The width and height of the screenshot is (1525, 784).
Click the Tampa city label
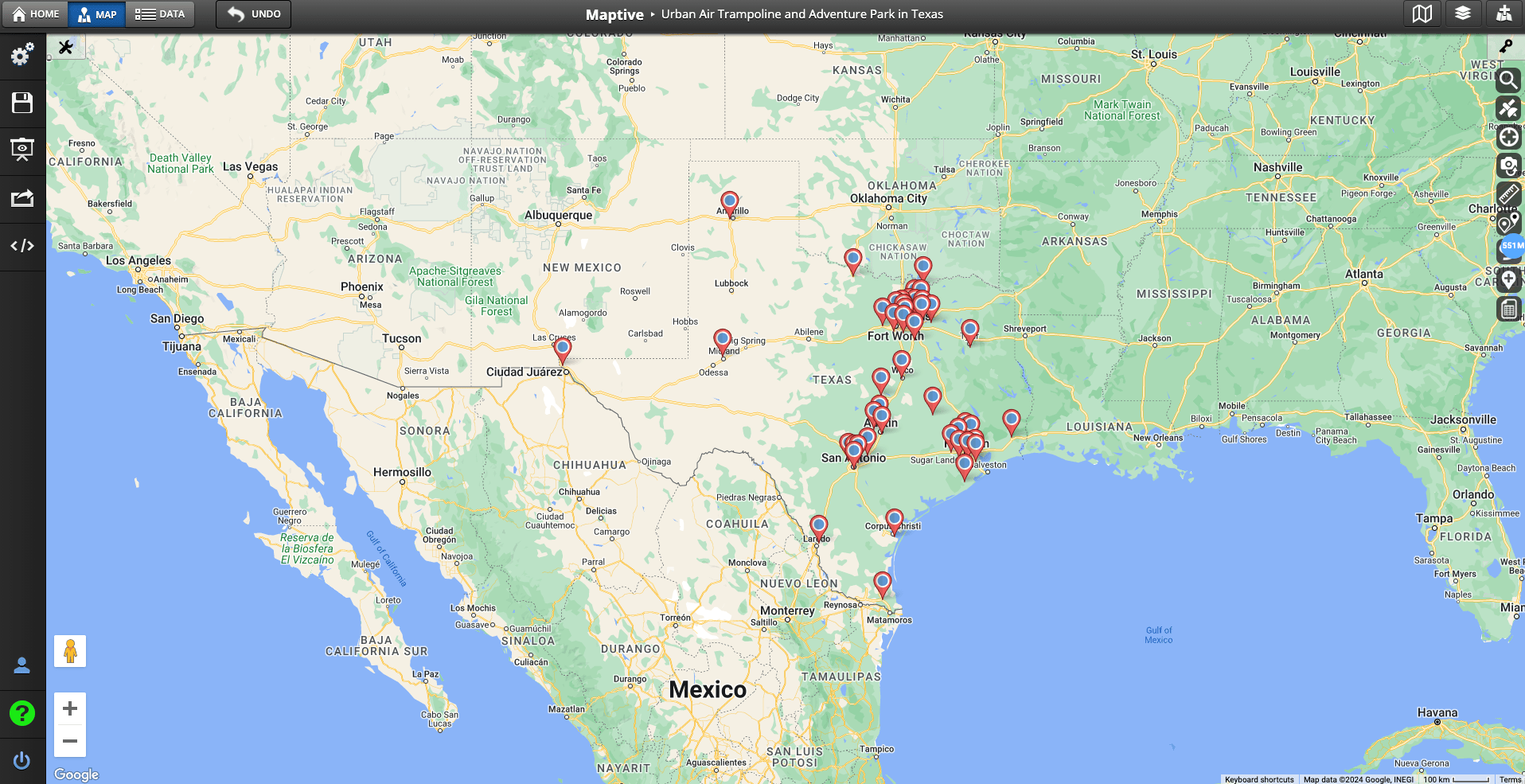click(1434, 518)
